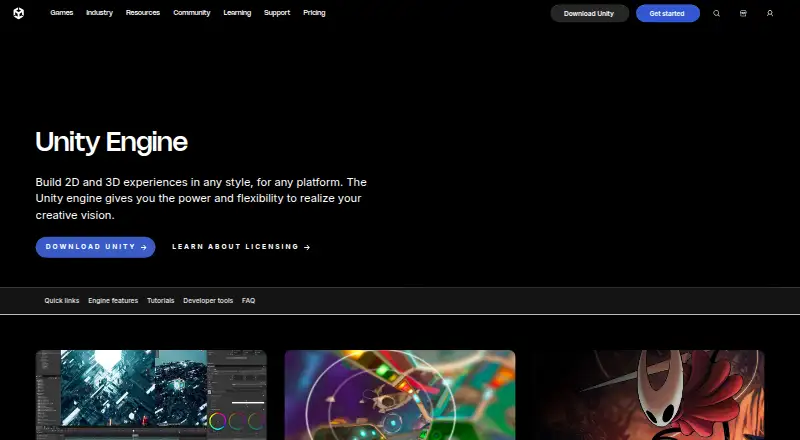This screenshot has width=800, height=440.
Task: Jump to FAQ section
Action: pos(248,301)
